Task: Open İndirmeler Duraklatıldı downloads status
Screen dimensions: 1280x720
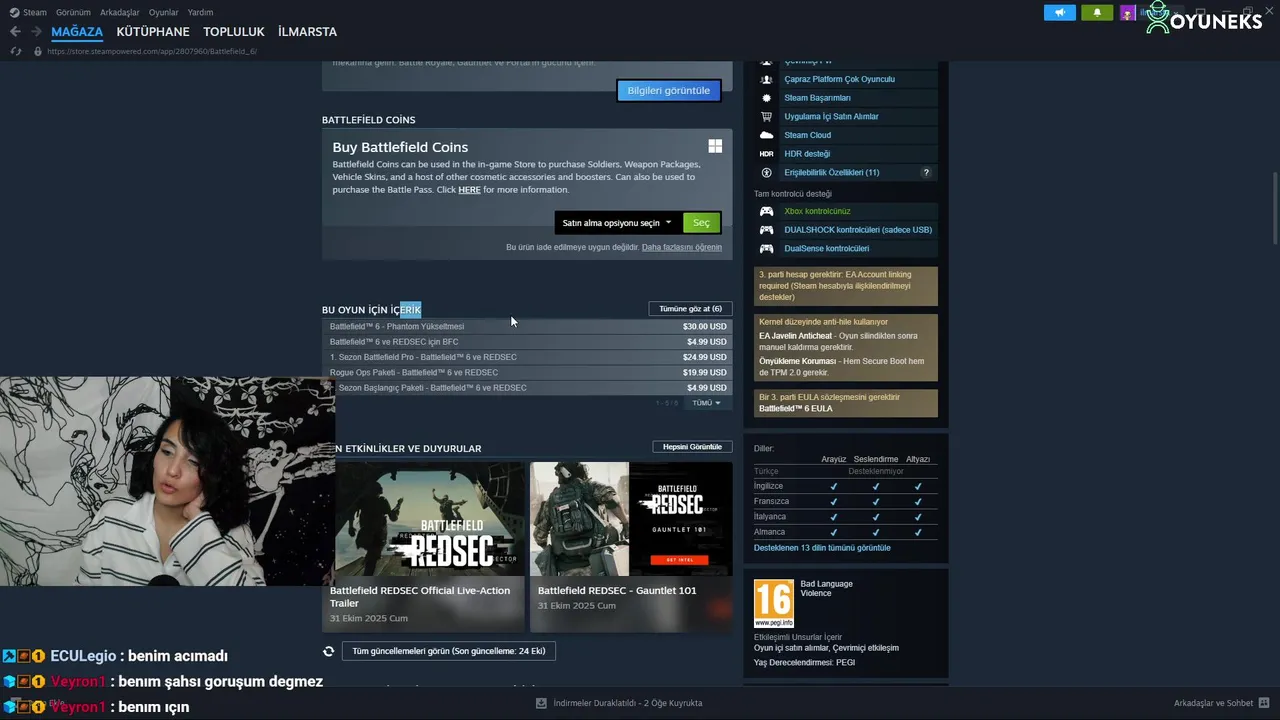Action: pyautogui.click(x=628, y=703)
